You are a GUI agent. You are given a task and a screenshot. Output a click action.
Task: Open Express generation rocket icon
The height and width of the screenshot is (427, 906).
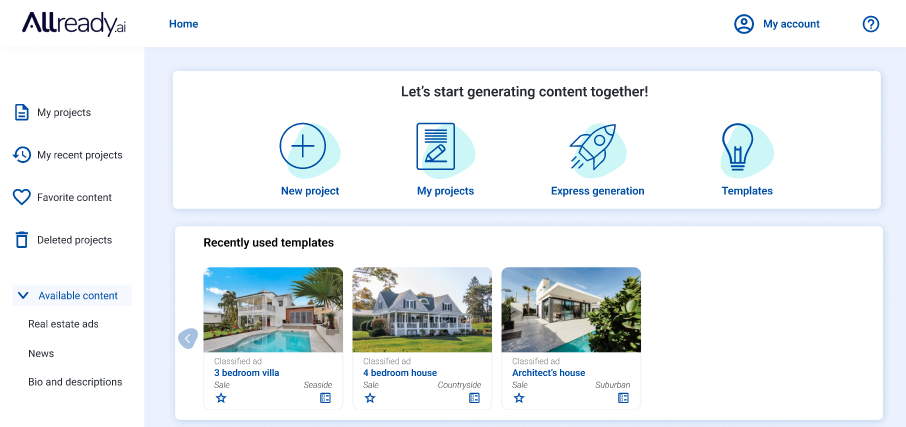click(593, 146)
